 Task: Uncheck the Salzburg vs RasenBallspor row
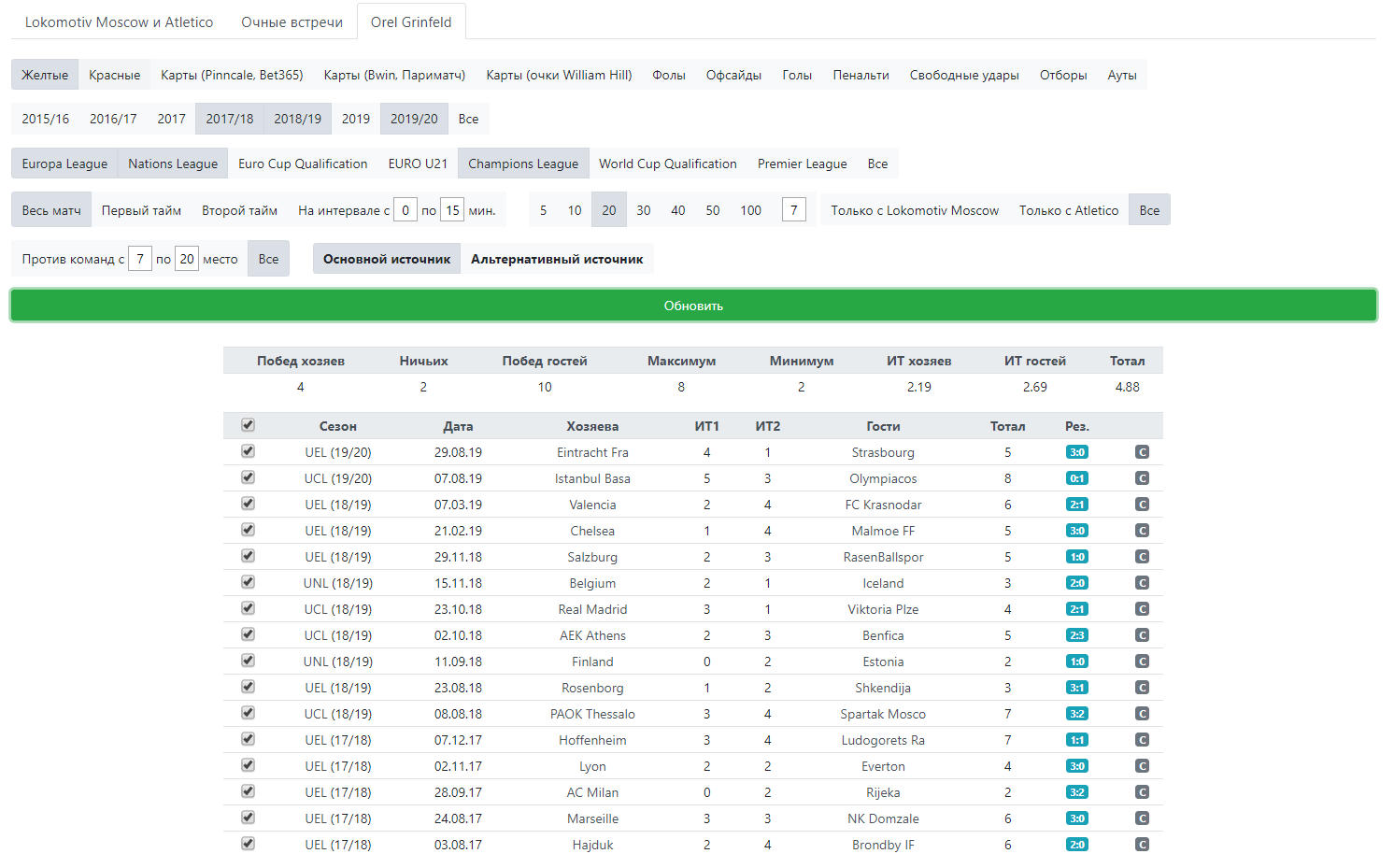pos(248,556)
